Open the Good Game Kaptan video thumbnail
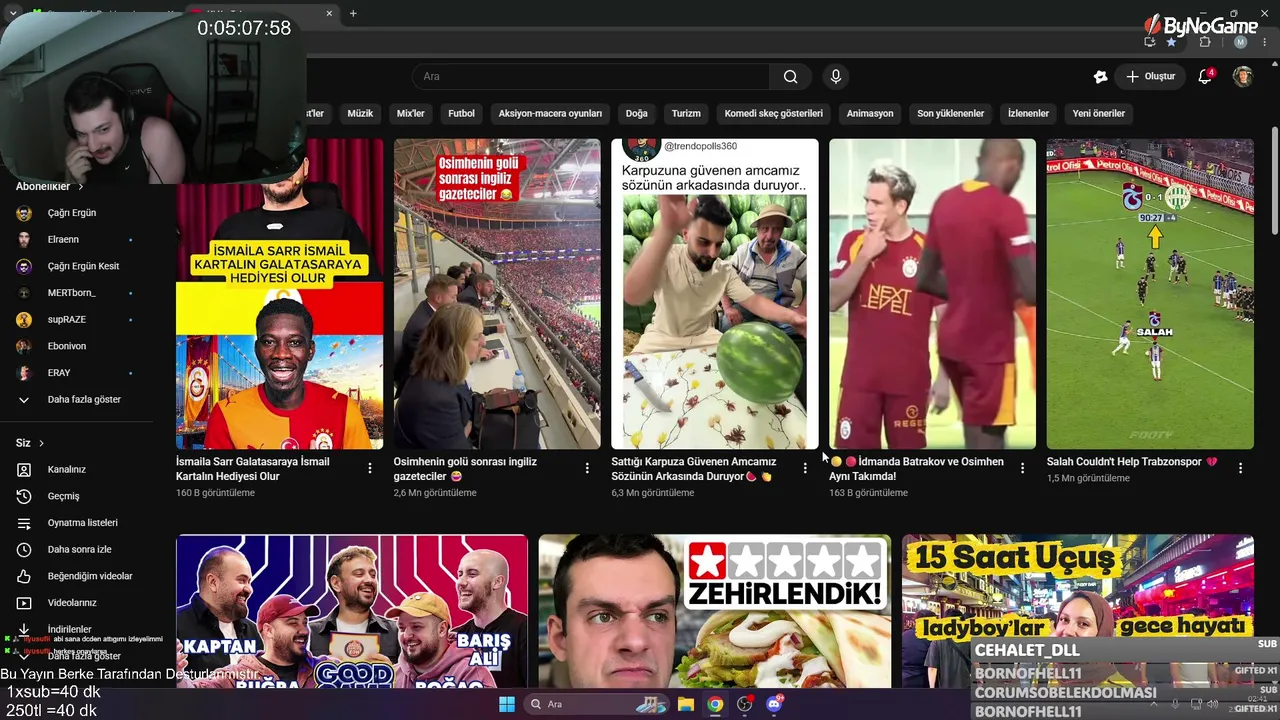 click(x=352, y=611)
